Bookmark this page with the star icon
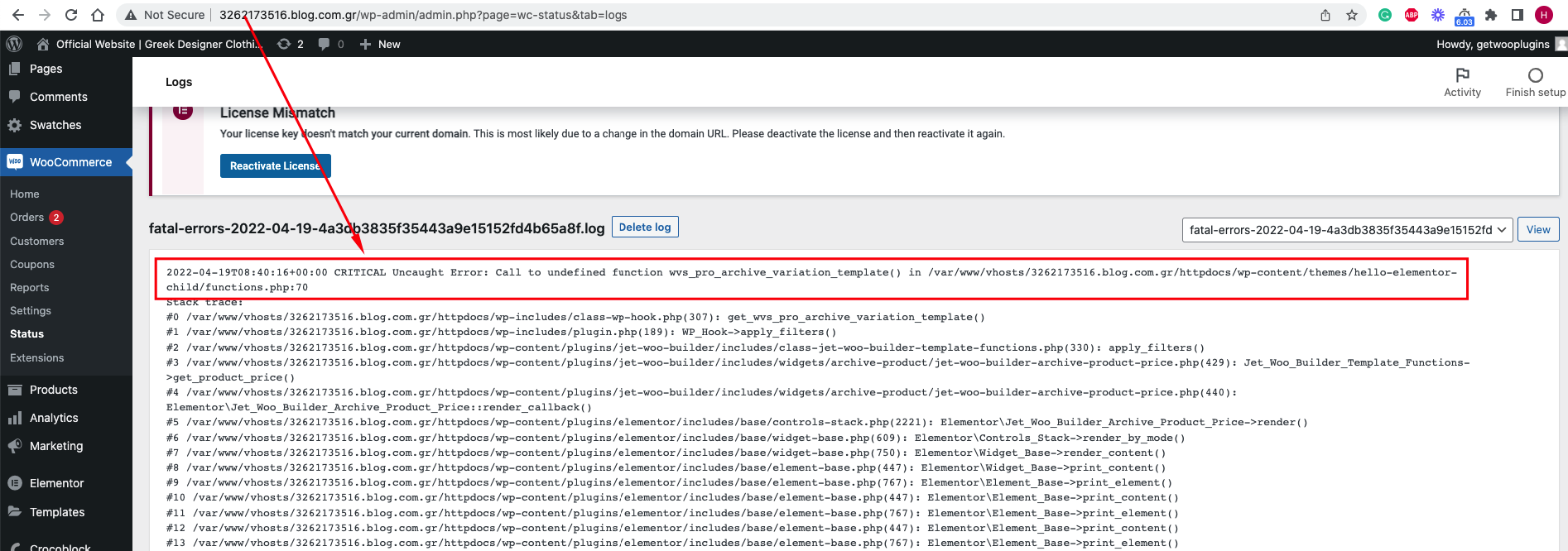 click(x=1352, y=15)
